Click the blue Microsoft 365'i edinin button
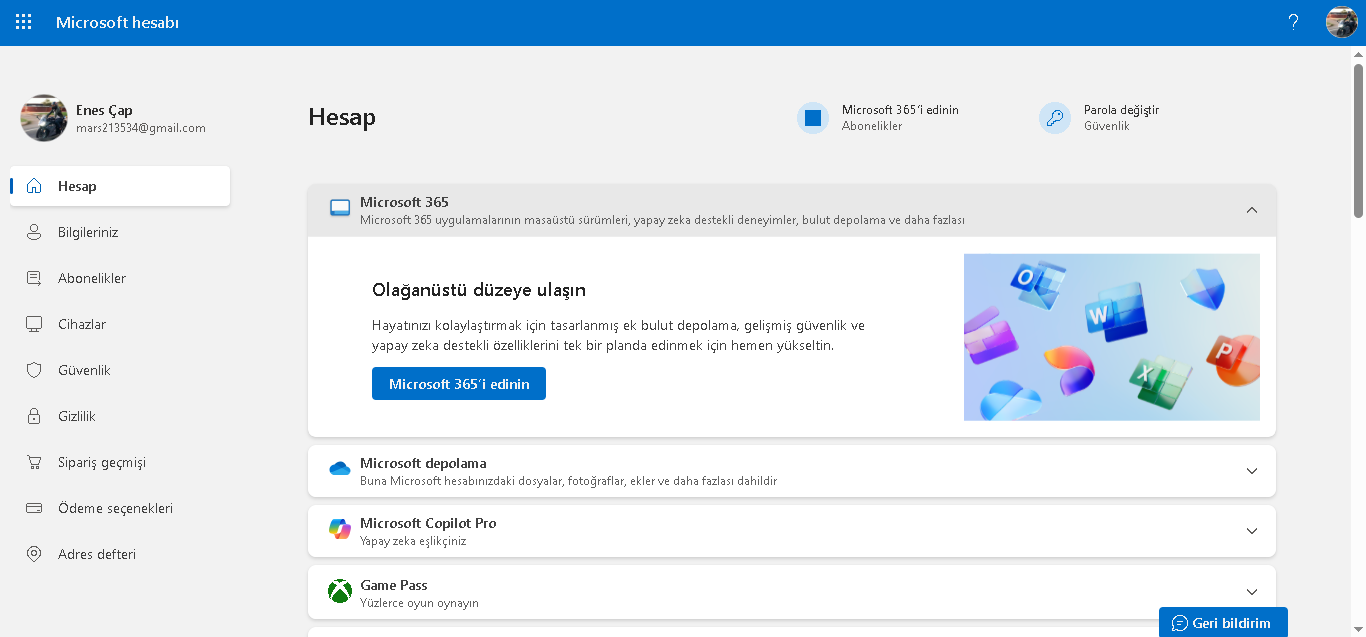This screenshot has width=1366, height=637. click(459, 384)
